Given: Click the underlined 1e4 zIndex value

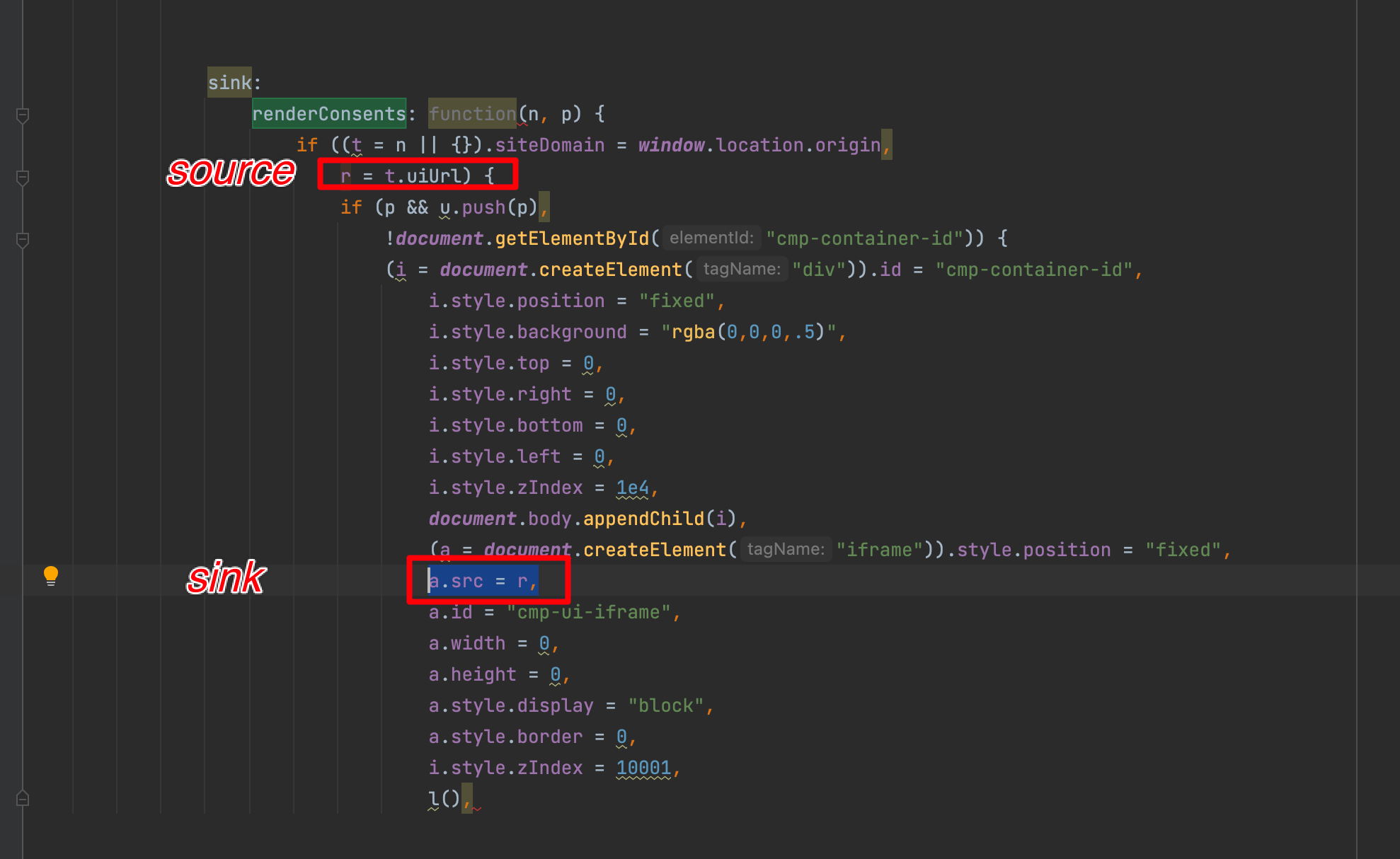Looking at the screenshot, I should coord(632,488).
